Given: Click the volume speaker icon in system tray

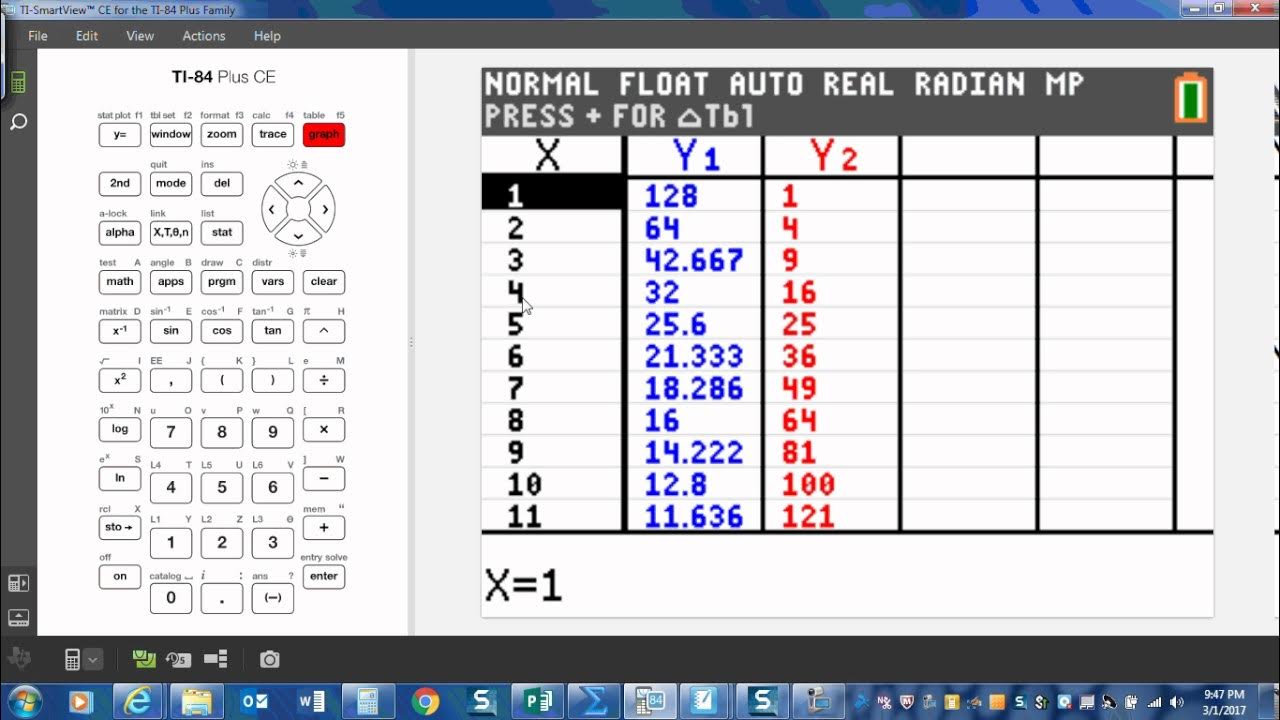Looking at the screenshot, I should (x=1177, y=702).
